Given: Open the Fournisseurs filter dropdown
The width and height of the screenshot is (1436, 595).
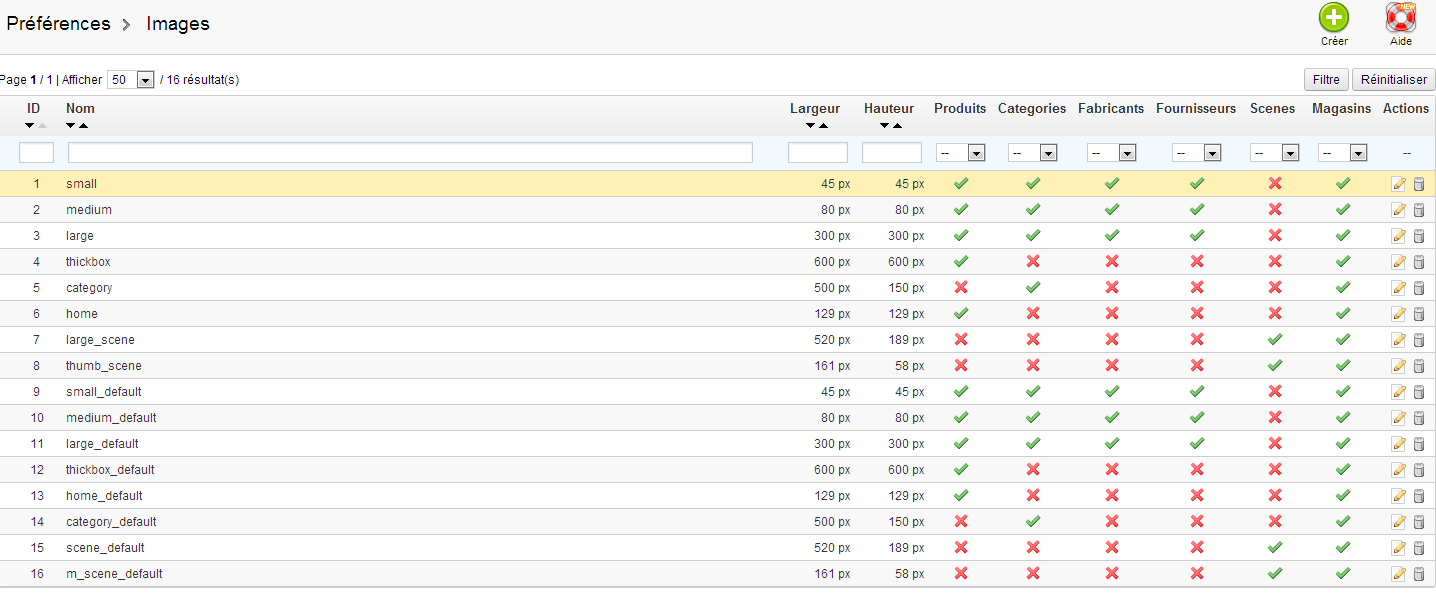Looking at the screenshot, I should click(1197, 153).
